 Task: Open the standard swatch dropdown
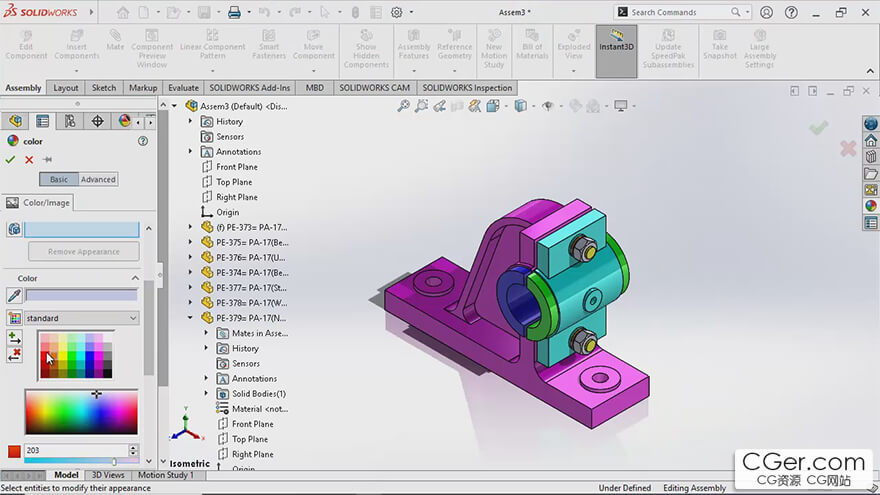[81, 318]
